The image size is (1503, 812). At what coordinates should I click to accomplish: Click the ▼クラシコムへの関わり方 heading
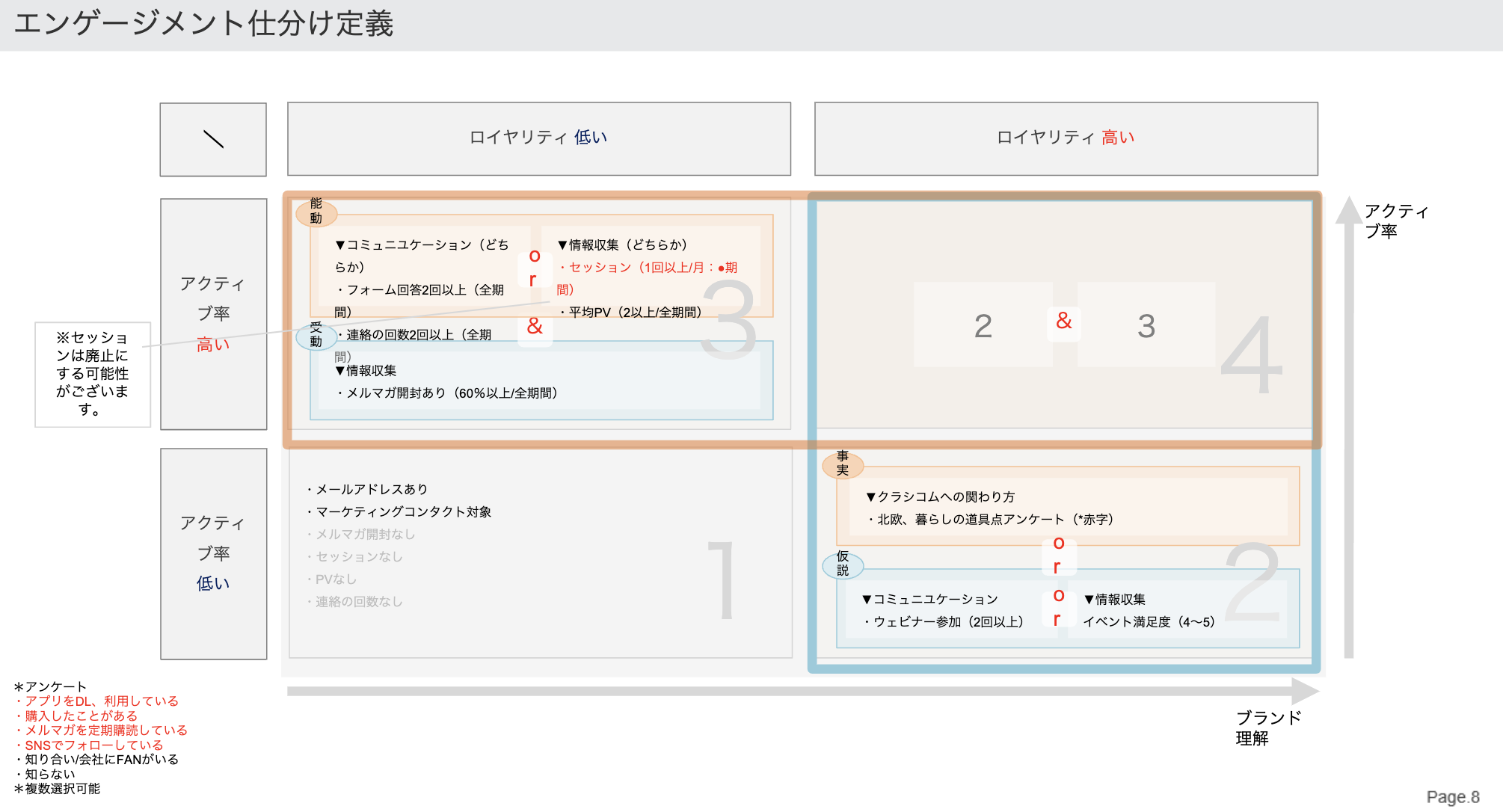coord(941,497)
